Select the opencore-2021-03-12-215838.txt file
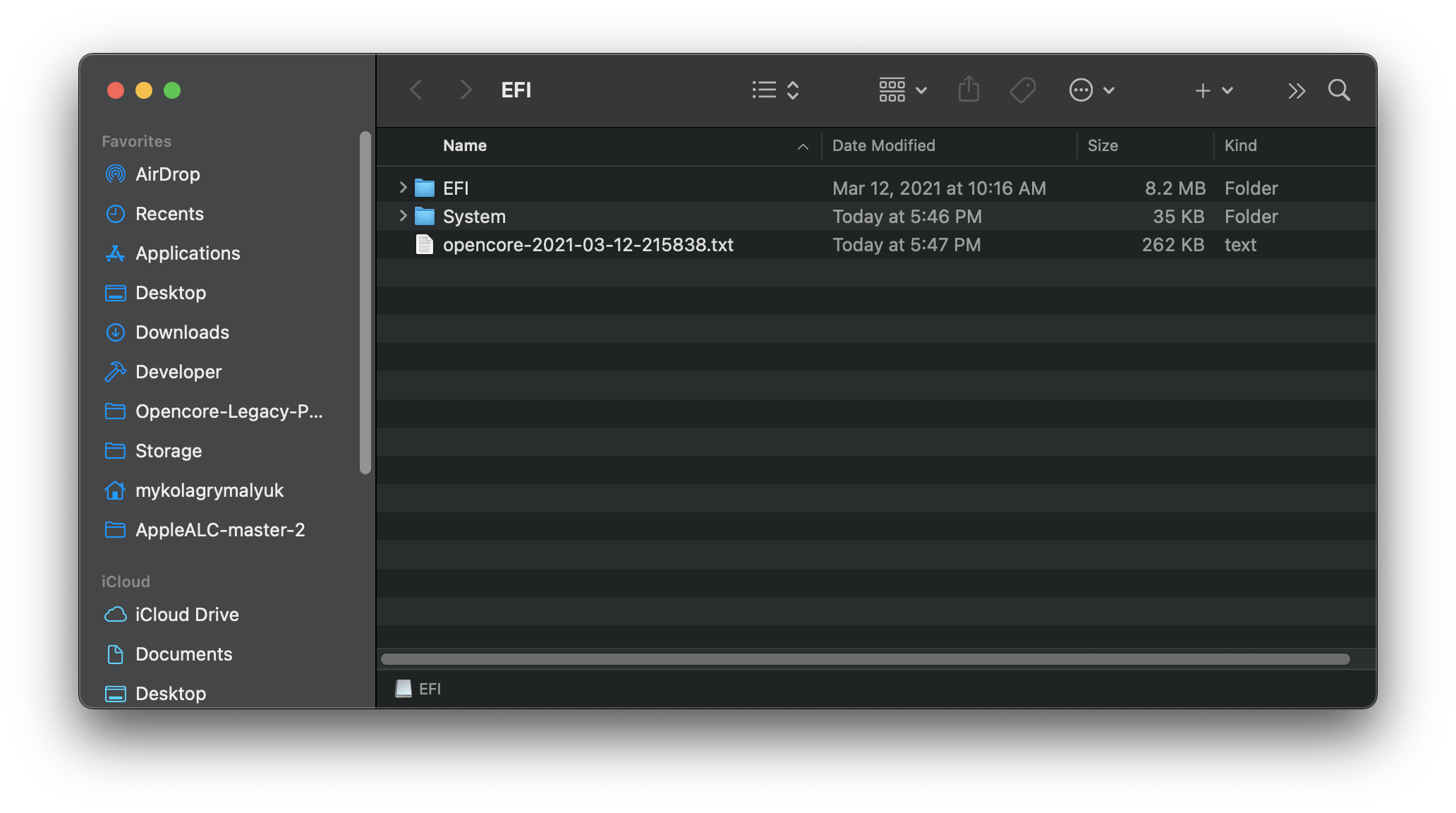1456x813 pixels. pos(588,245)
